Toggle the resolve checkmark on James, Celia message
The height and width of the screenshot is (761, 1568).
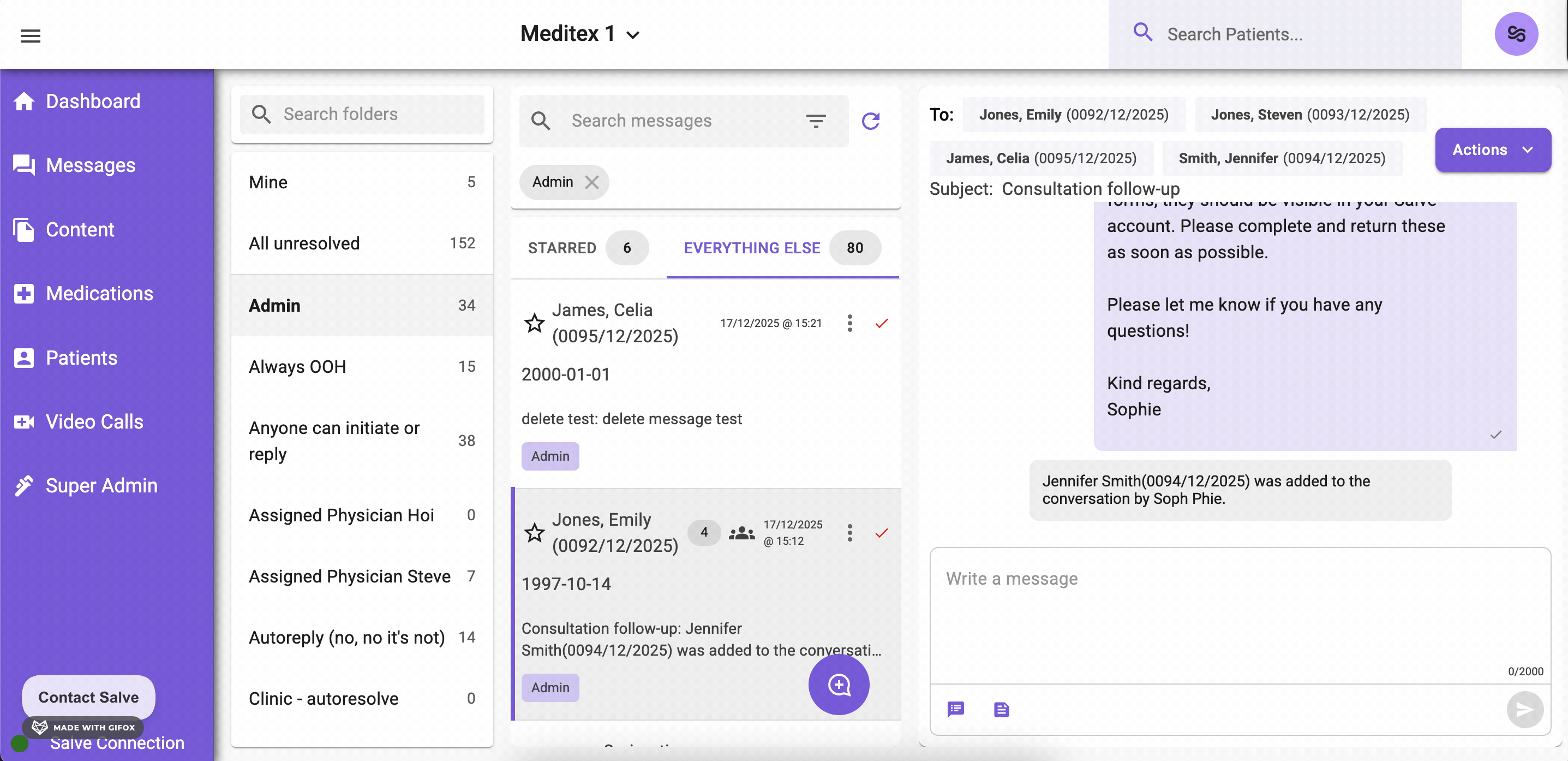point(882,323)
